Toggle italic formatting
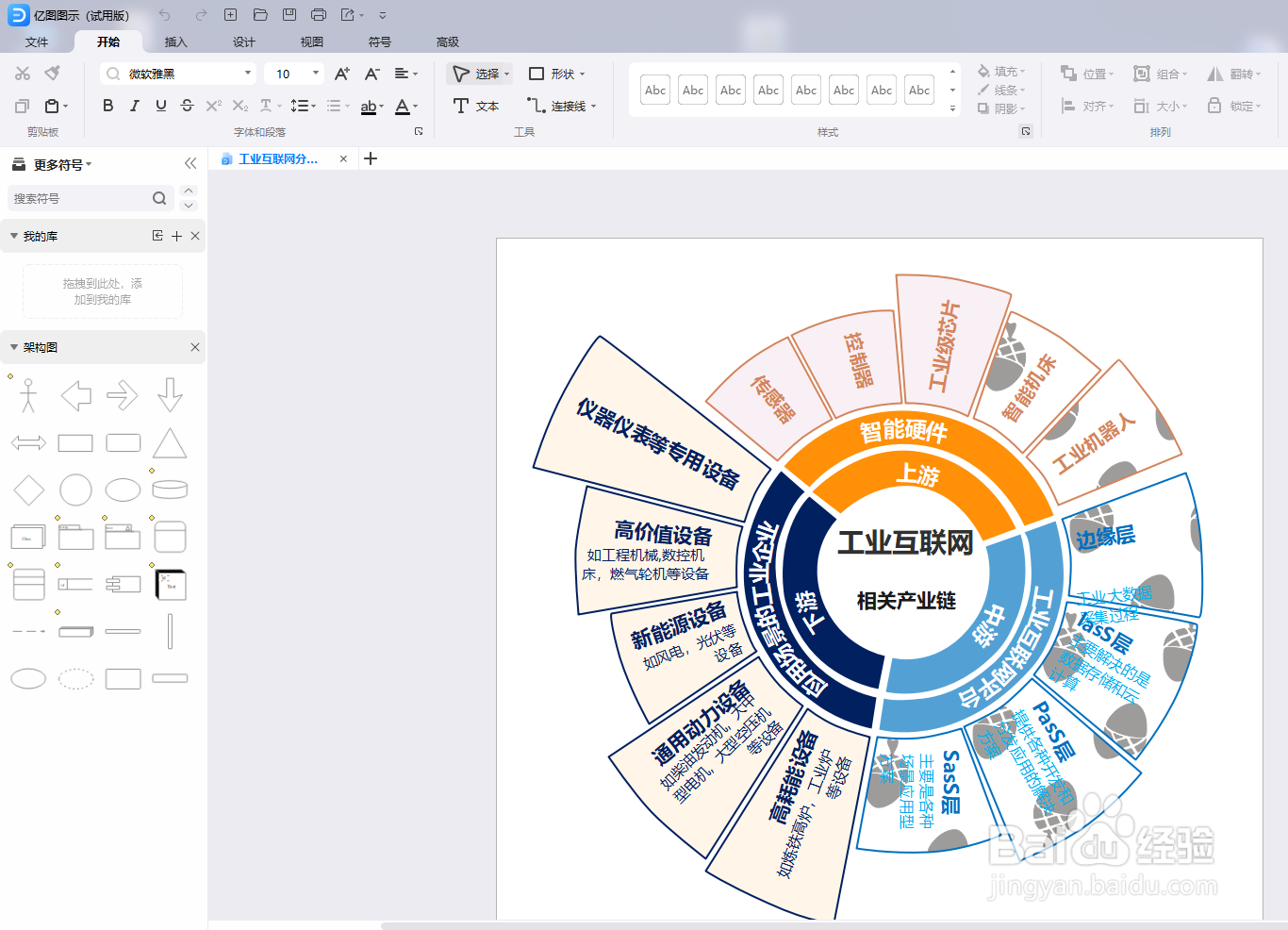The width and height of the screenshot is (1288, 930). coord(135,106)
